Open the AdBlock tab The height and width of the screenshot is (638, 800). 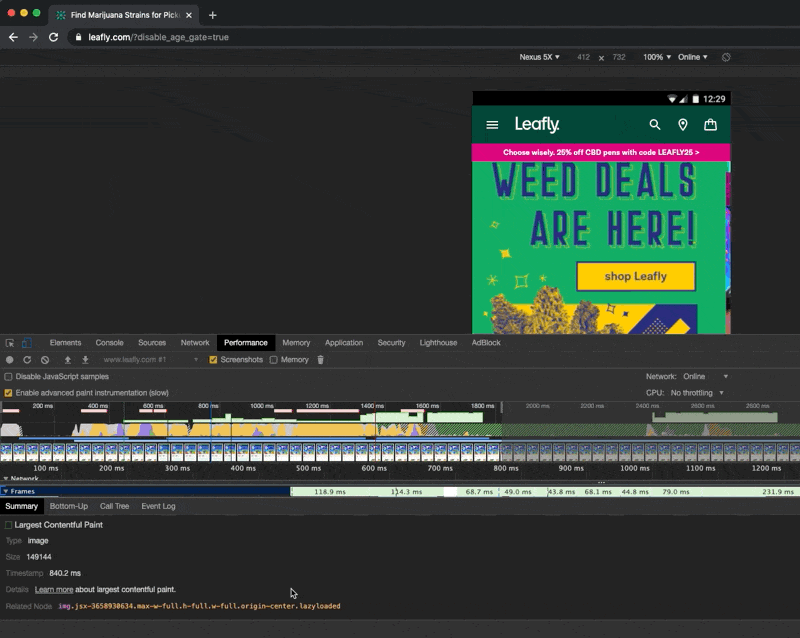click(x=486, y=343)
